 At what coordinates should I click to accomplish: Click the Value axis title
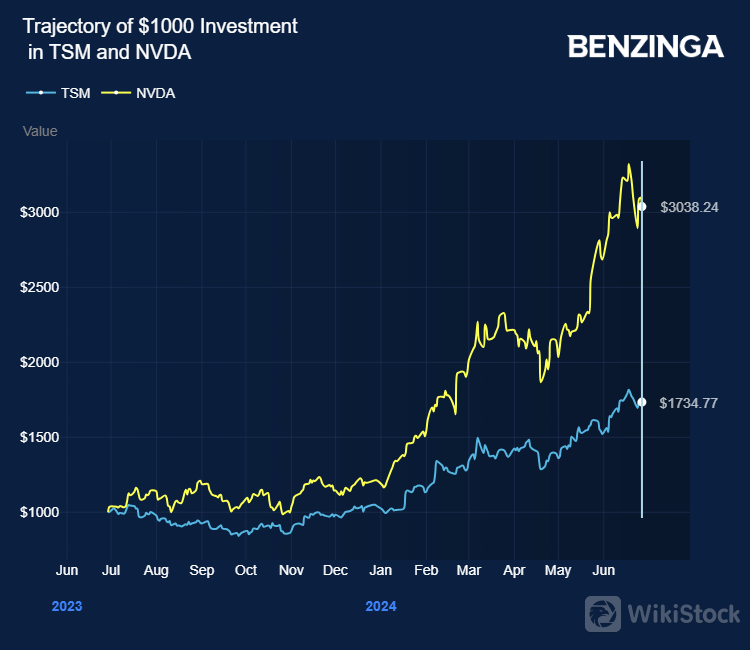point(40,131)
